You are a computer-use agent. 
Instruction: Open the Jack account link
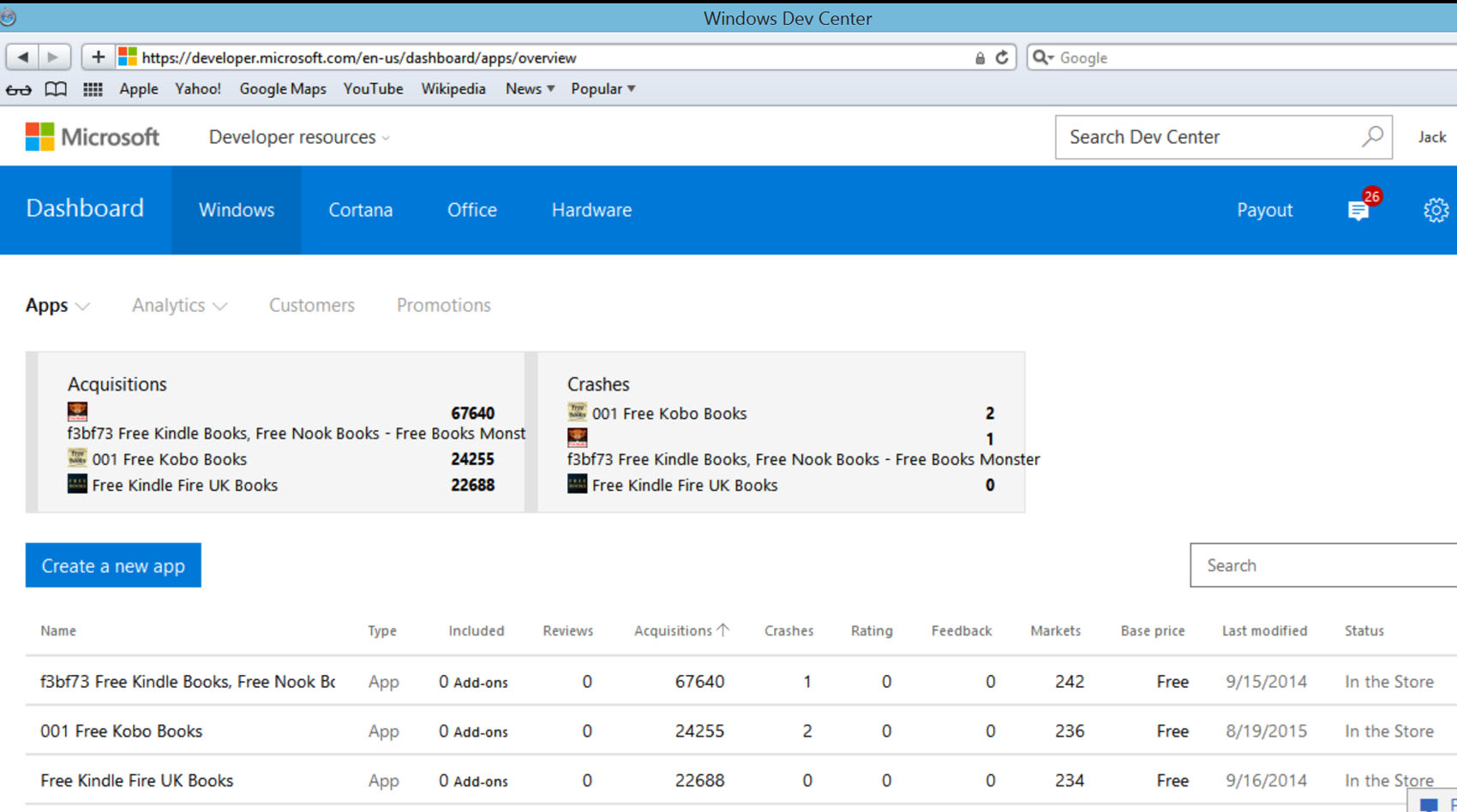pyautogui.click(x=1432, y=137)
